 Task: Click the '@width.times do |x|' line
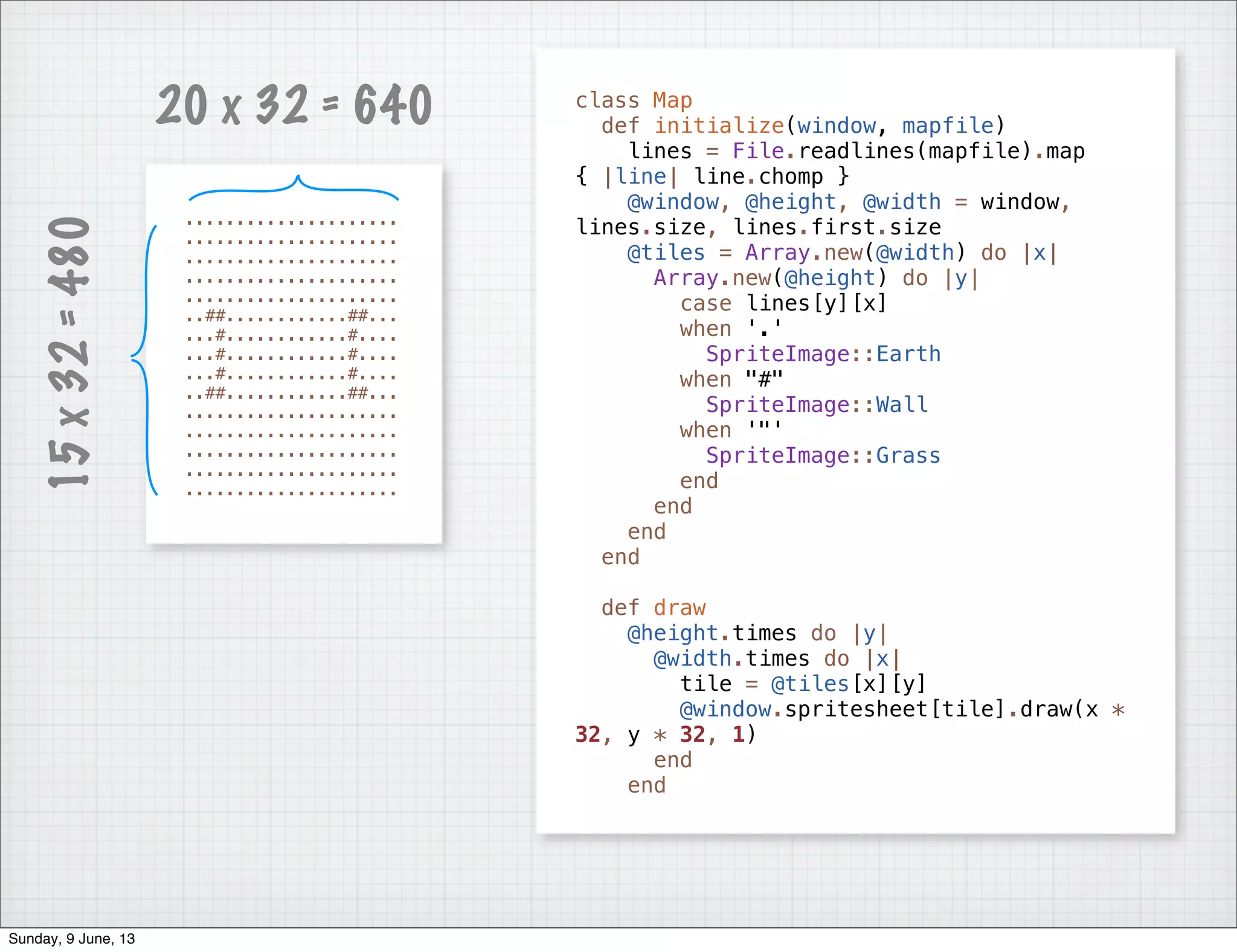coord(776,658)
